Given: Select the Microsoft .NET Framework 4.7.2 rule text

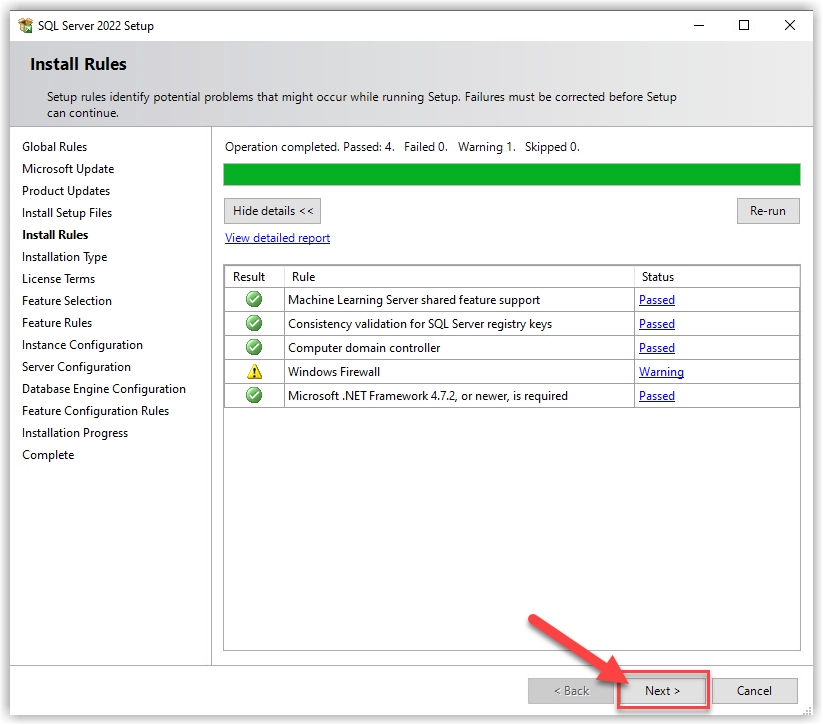Looking at the screenshot, I should click(428, 396).
